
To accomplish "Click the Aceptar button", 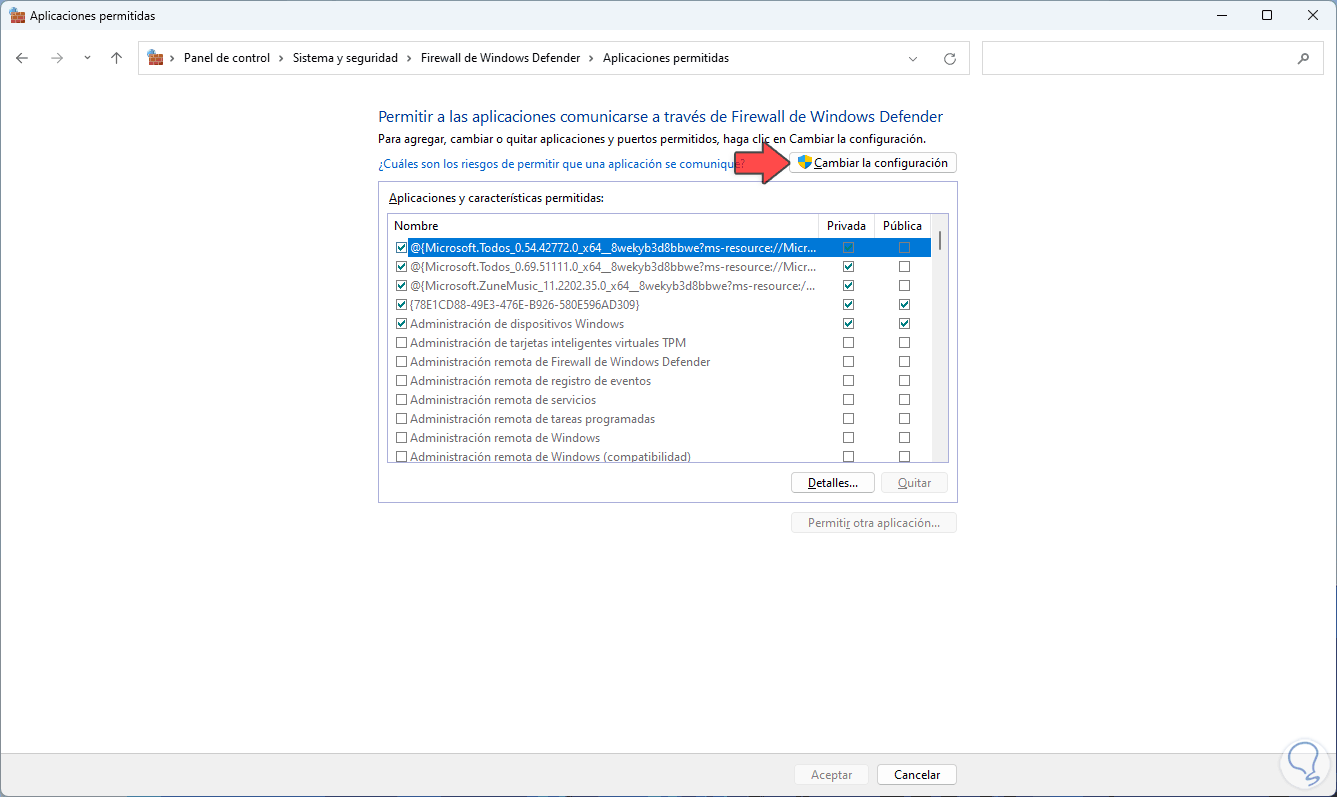I will pos(832,775).
